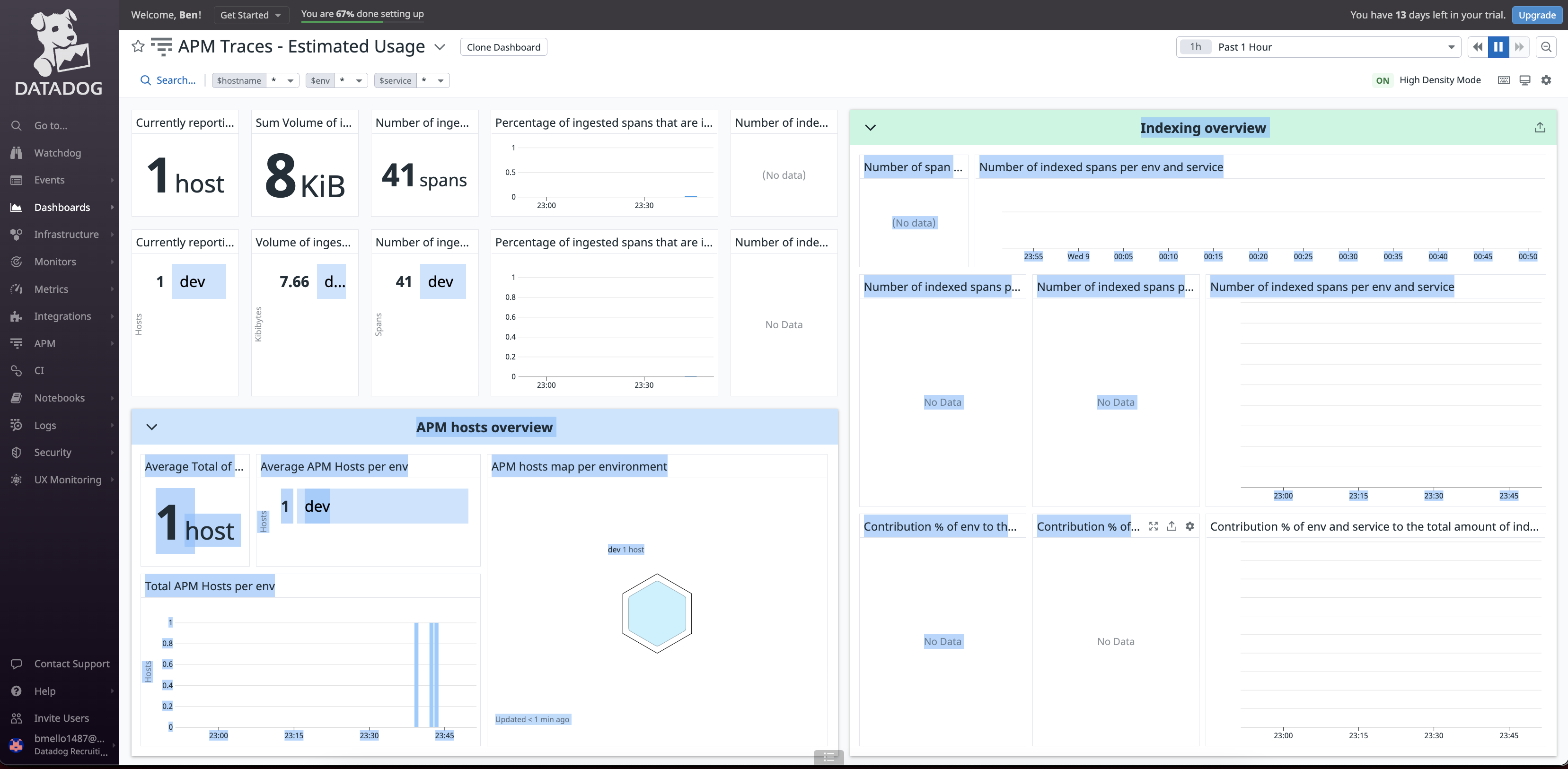Image resolution: width=1568 pixels, height=769 pixels.
Task: Collapse the Indexing overview group
Action: [871, 127]
